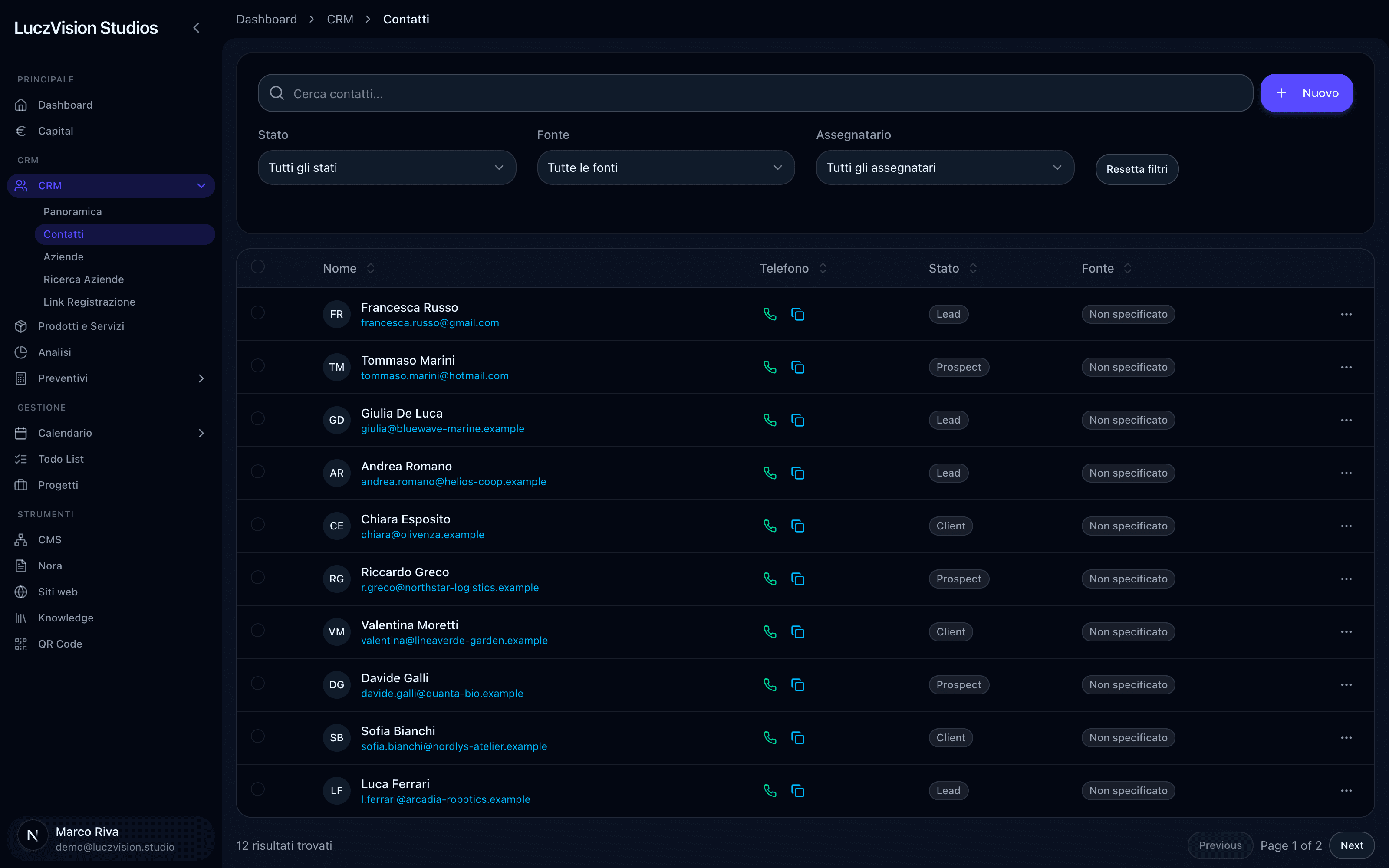Go to Next page of results
1389x868 pixels.
[1352, 845]
